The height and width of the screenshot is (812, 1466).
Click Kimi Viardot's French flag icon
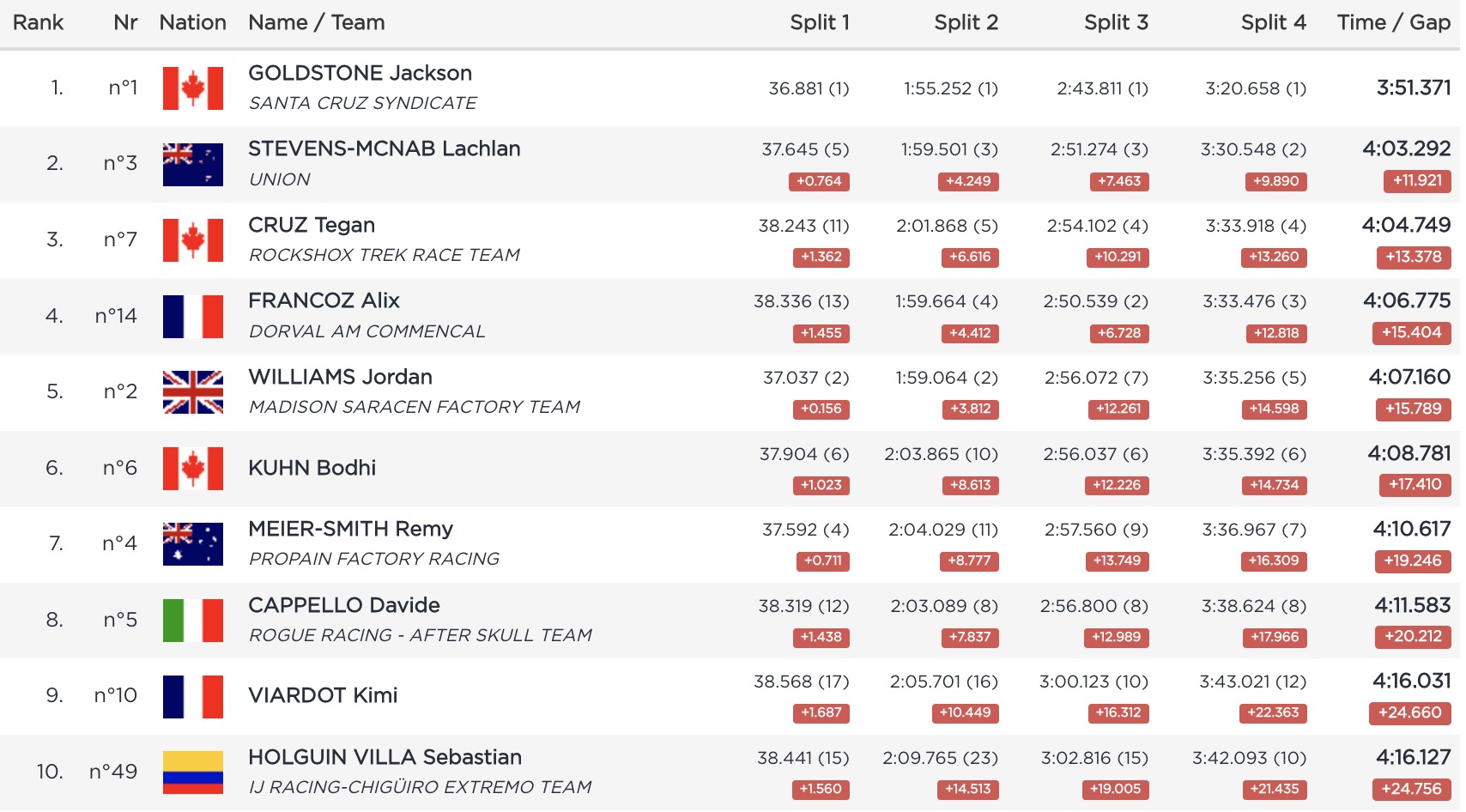click(192, 696)
